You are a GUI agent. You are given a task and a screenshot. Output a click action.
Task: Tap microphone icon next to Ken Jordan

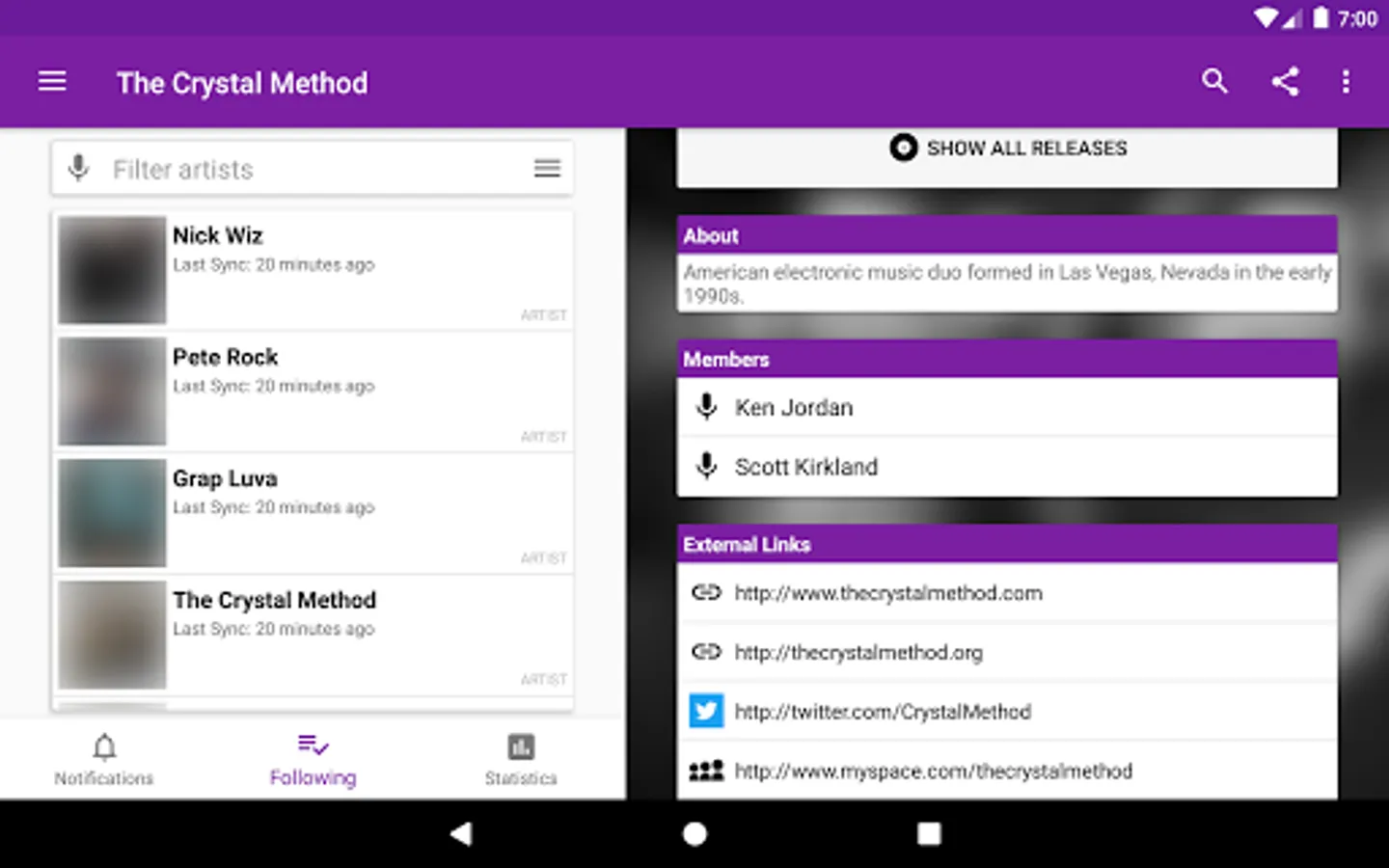706,407
